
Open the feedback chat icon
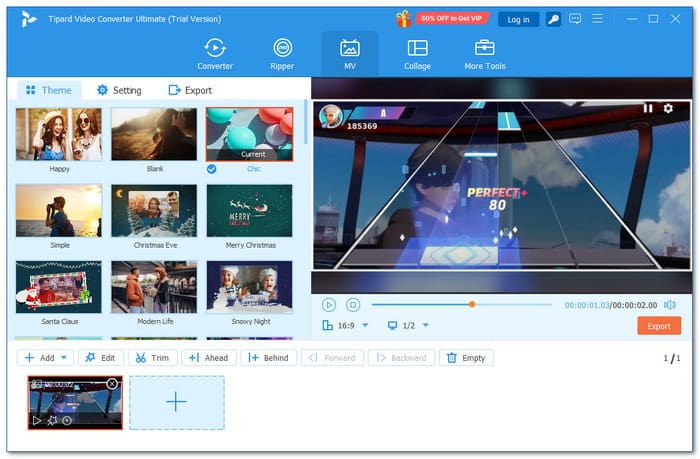pos(575,19)
